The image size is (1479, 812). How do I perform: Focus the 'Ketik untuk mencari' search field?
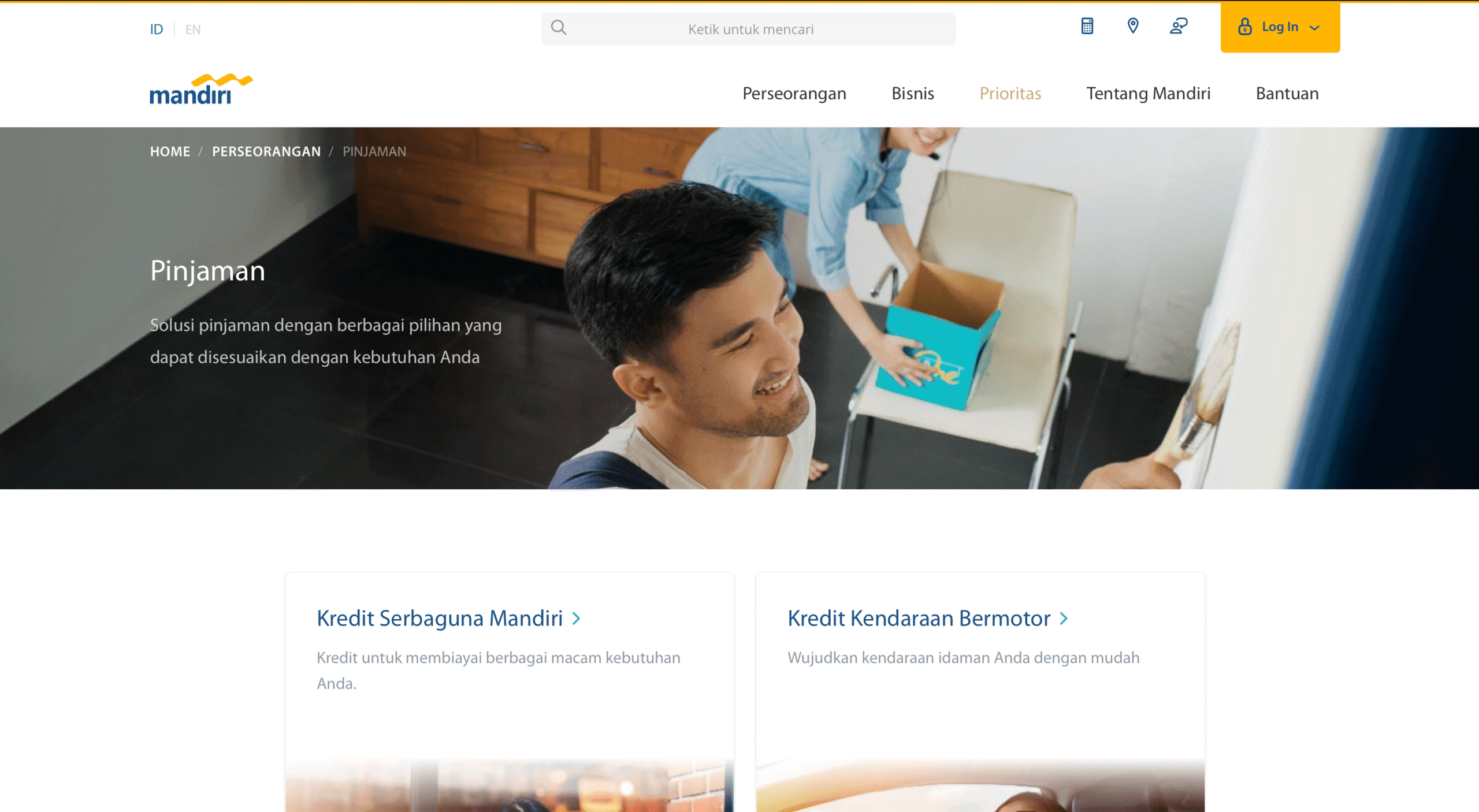[749, 29]
